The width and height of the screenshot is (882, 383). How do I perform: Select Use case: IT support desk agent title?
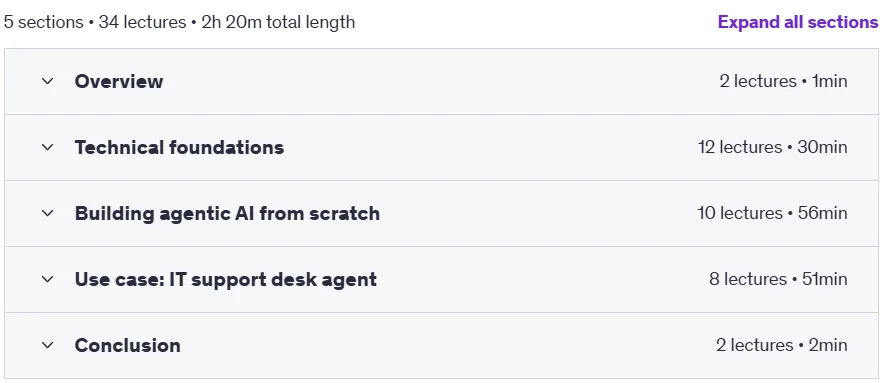point(226,280)
